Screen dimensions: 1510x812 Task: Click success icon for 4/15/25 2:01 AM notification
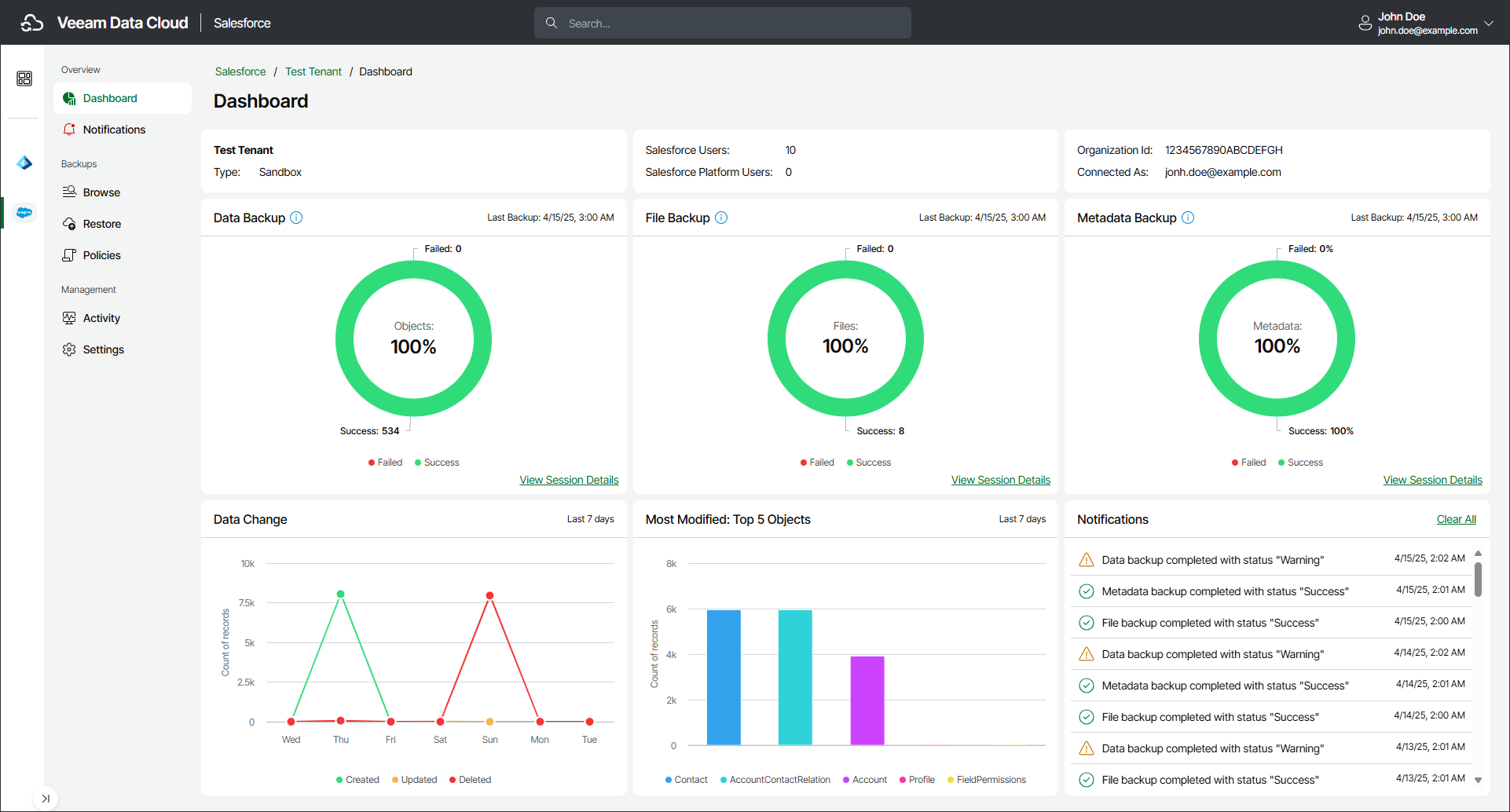[1087, 591]
